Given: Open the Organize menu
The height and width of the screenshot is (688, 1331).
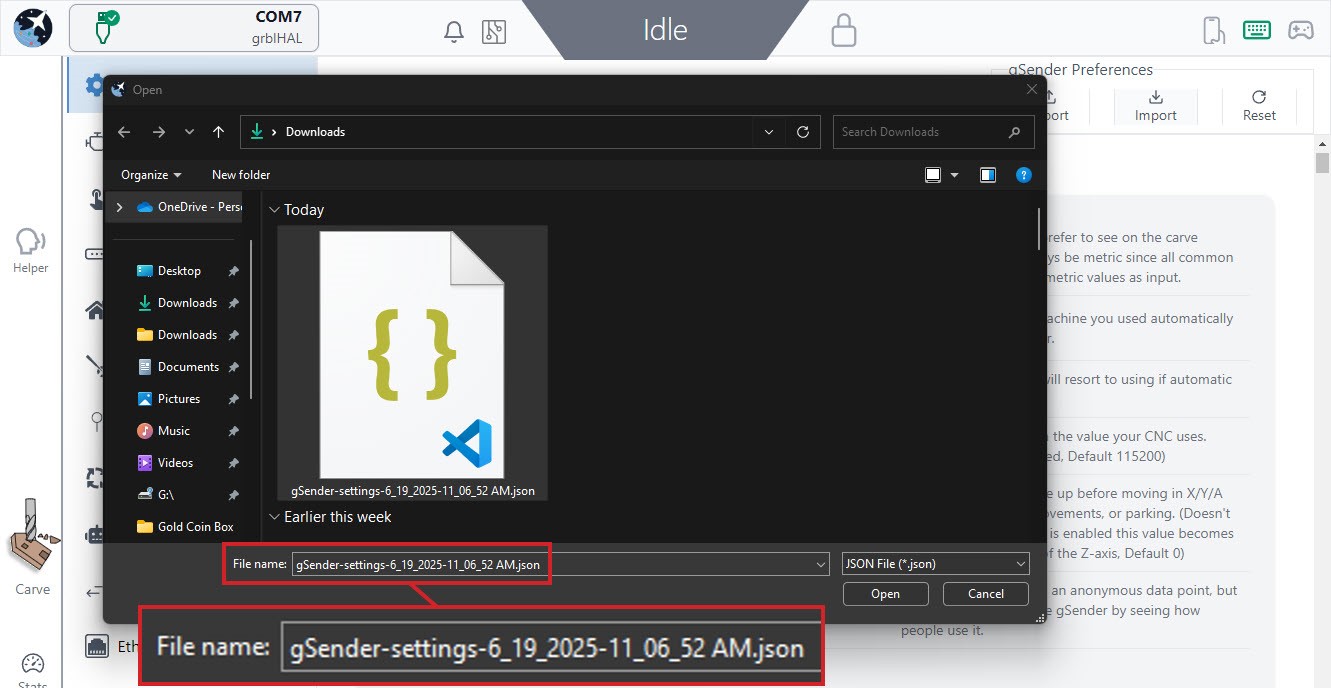Looking at the screenshot, I should point(151,175).
